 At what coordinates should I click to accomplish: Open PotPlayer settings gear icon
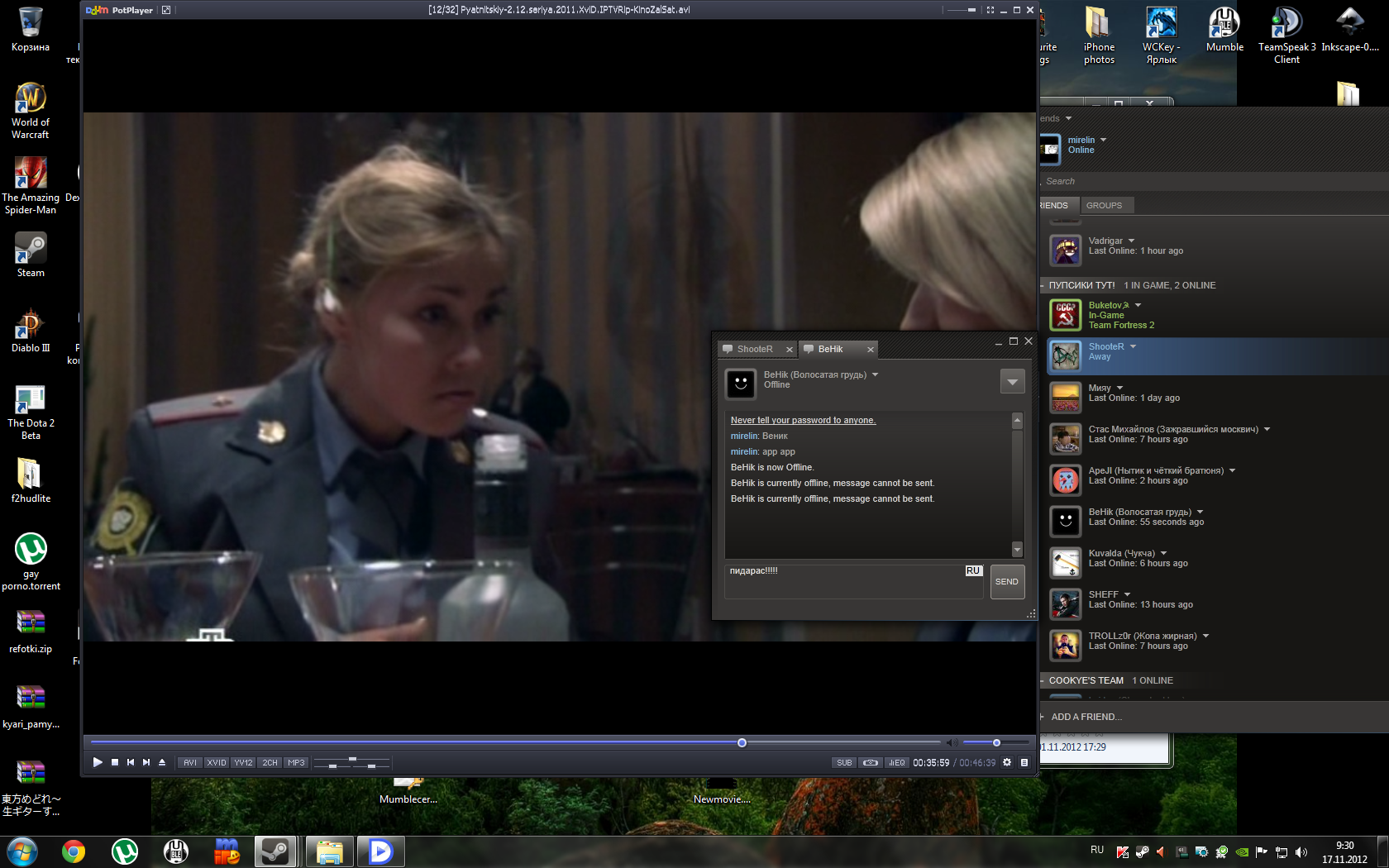point(1007,762)
